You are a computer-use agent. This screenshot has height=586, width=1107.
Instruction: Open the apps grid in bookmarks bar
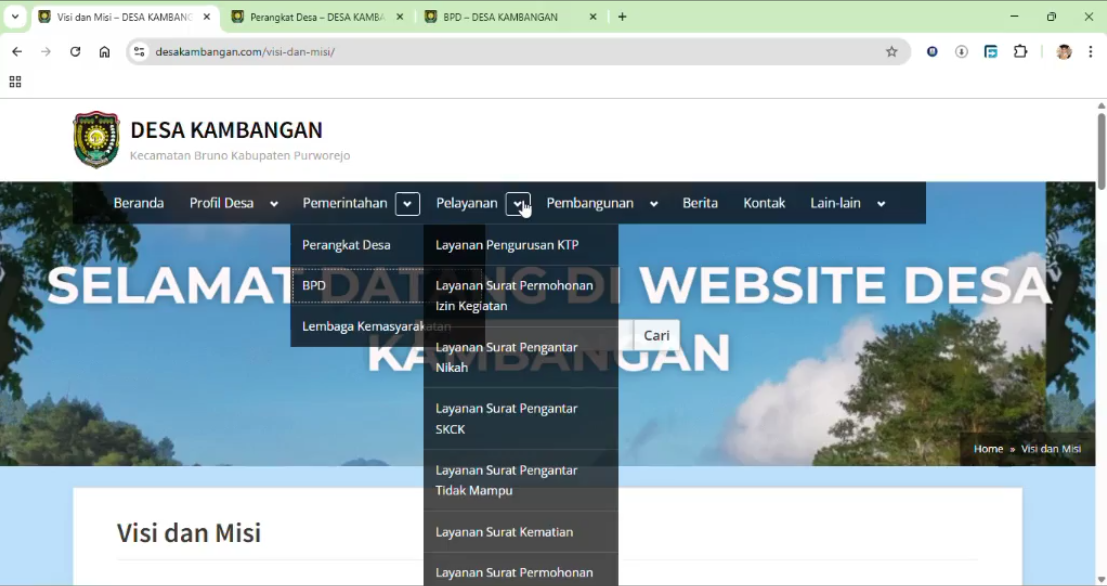(x=15, y=82)
